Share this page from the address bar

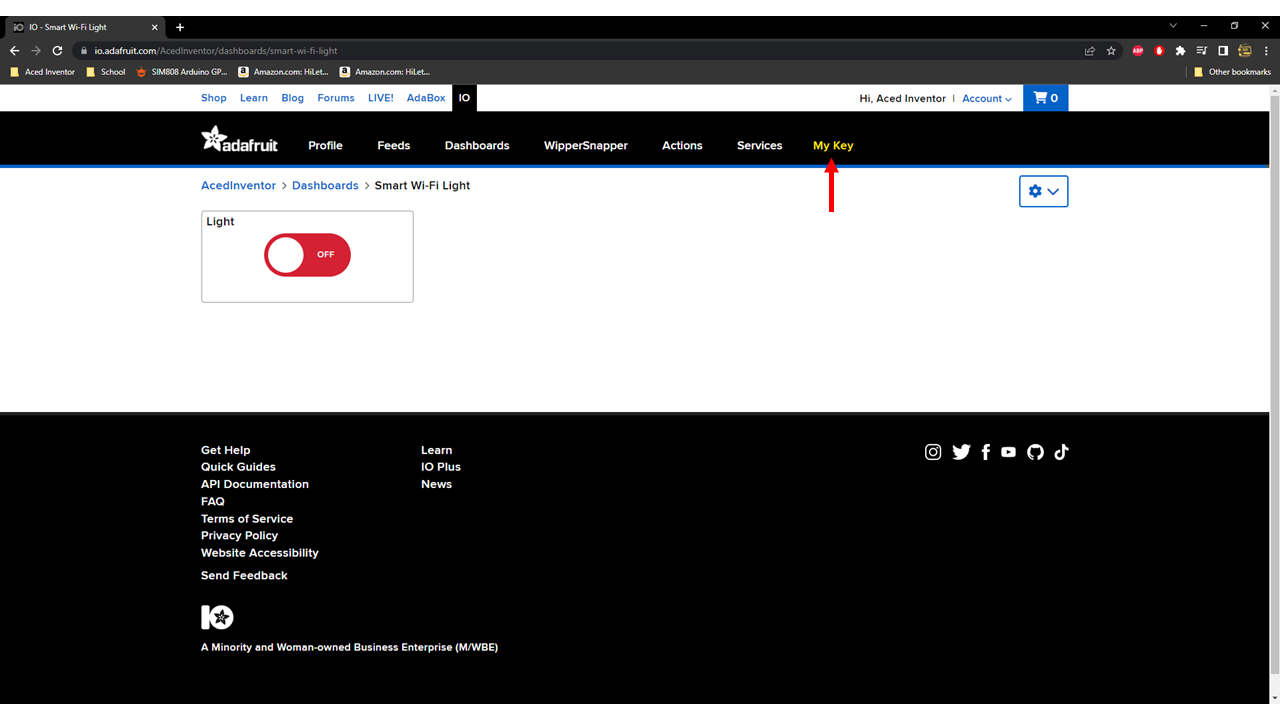coord(1090,51)
